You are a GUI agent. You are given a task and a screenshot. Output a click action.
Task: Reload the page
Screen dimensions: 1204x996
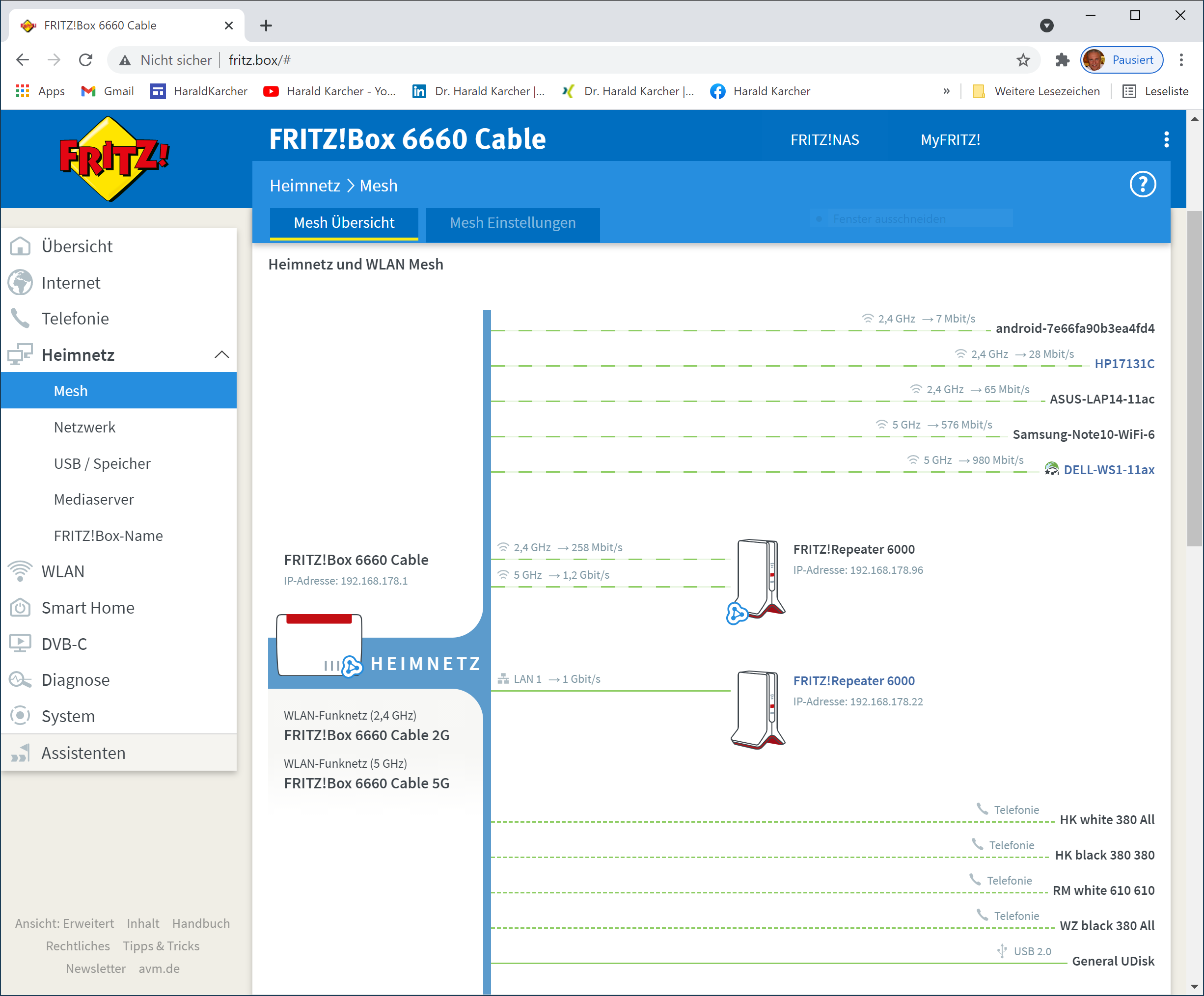pyautogui.click(x=86, y=60)
